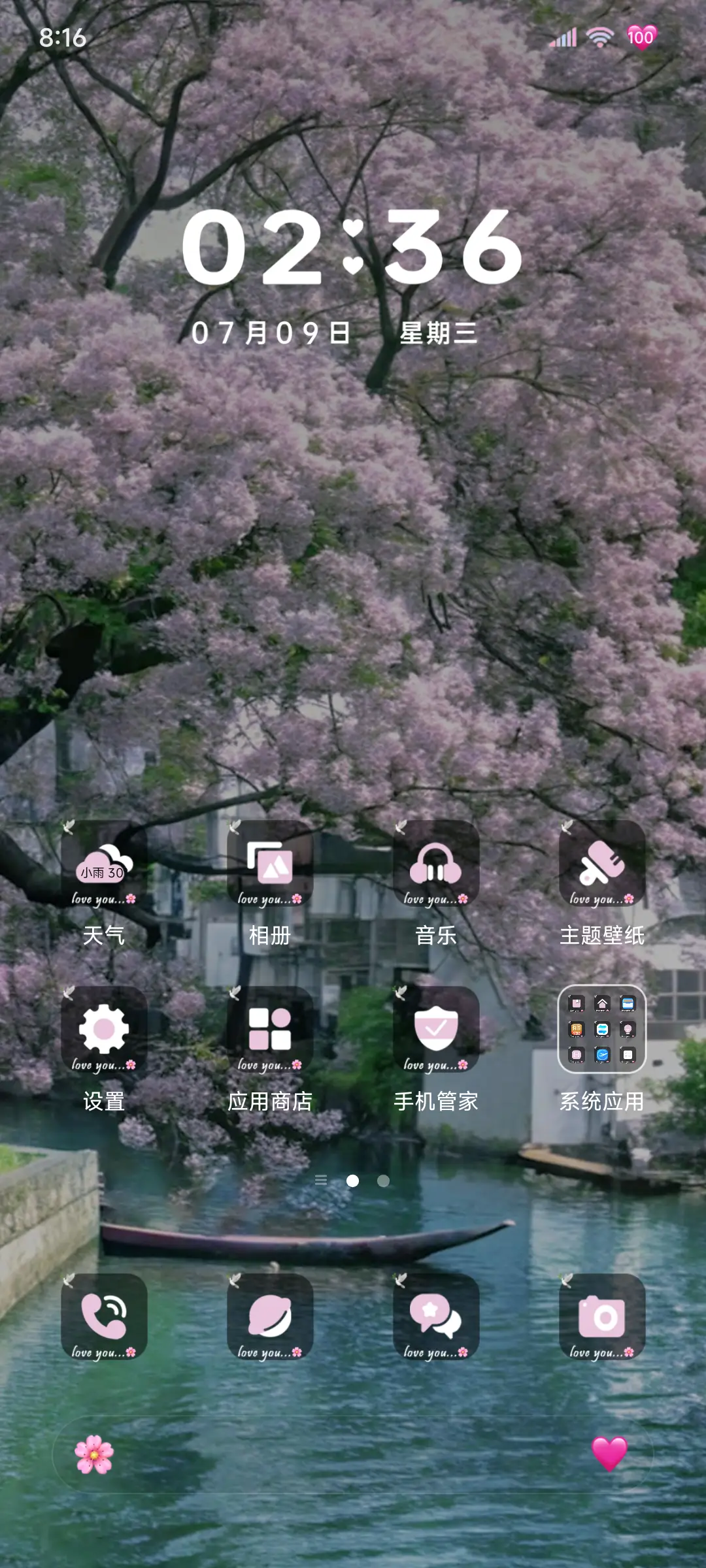
Task: Launch the Music (音乐) headphones app
Action: pyautogui.click(x=436, y=863)
